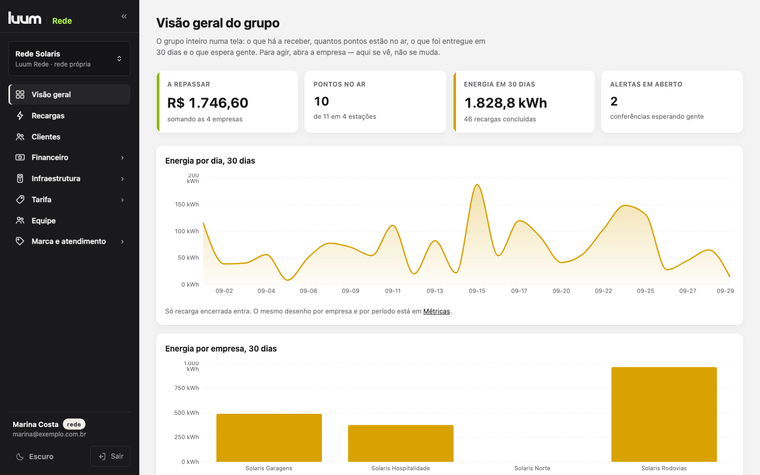Click the conferências esperando gente text
Screen dimensions: 760x475
657,116
